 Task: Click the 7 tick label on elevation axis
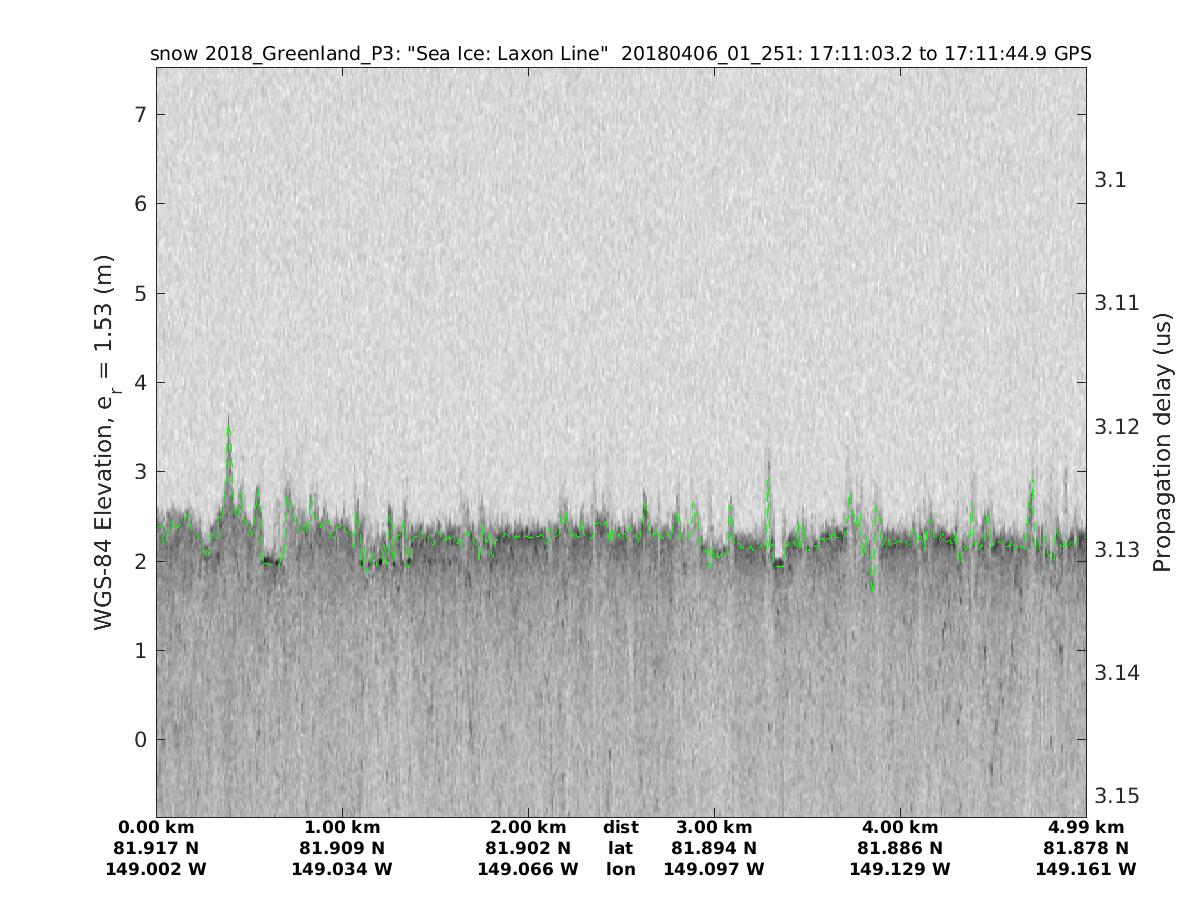pyautogui.click(x=141, y=115)
